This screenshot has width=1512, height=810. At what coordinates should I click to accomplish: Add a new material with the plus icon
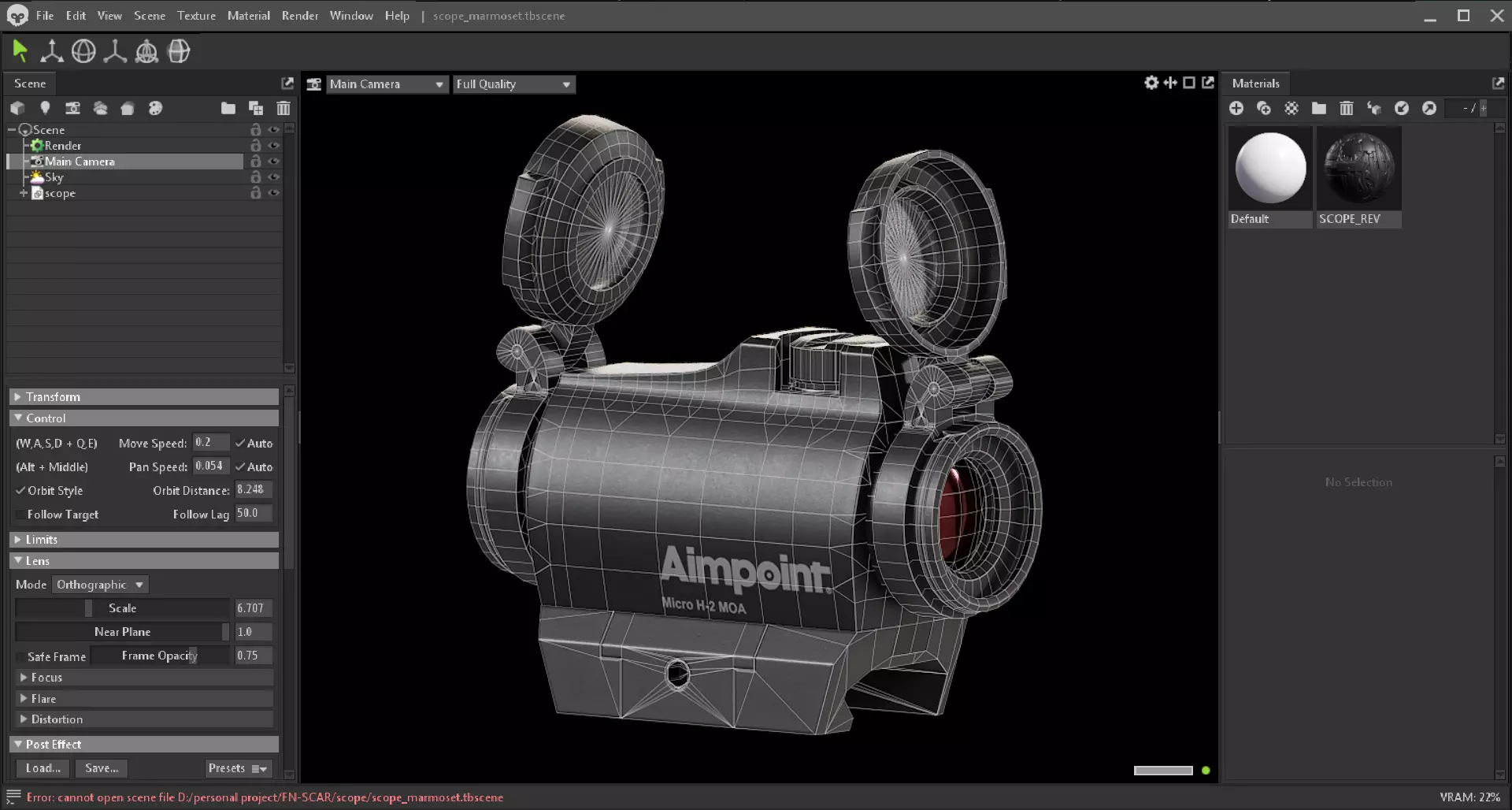coord(1236,108)
